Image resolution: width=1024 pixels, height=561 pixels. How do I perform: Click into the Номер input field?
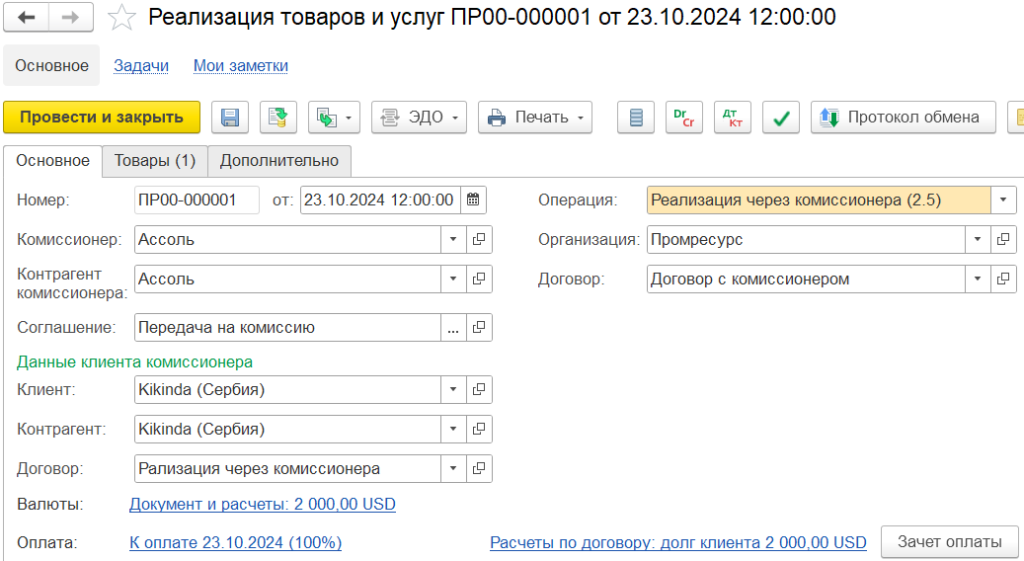196,200
